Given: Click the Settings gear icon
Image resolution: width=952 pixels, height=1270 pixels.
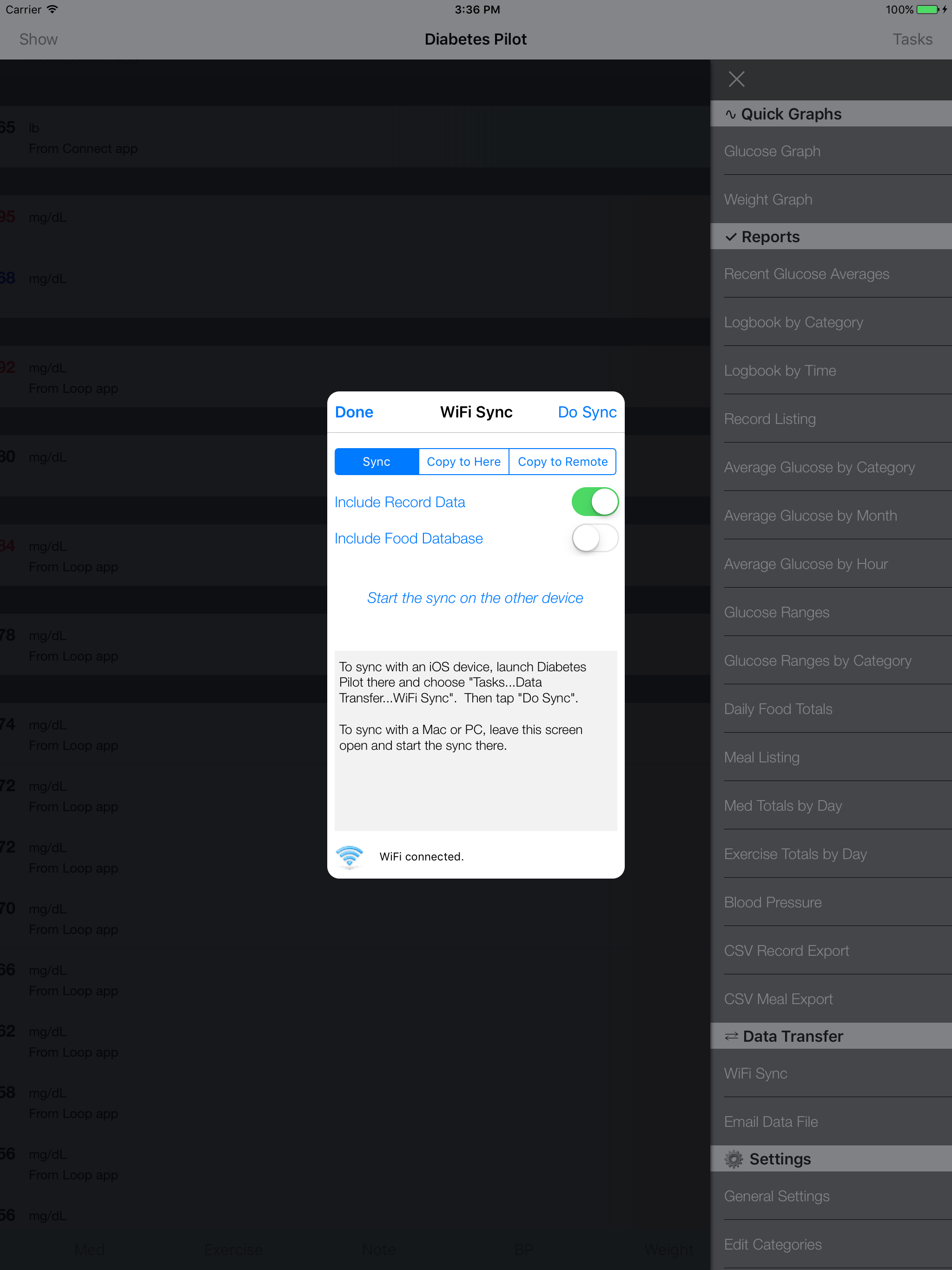Looking at the screenshot, I should 733,1158.
